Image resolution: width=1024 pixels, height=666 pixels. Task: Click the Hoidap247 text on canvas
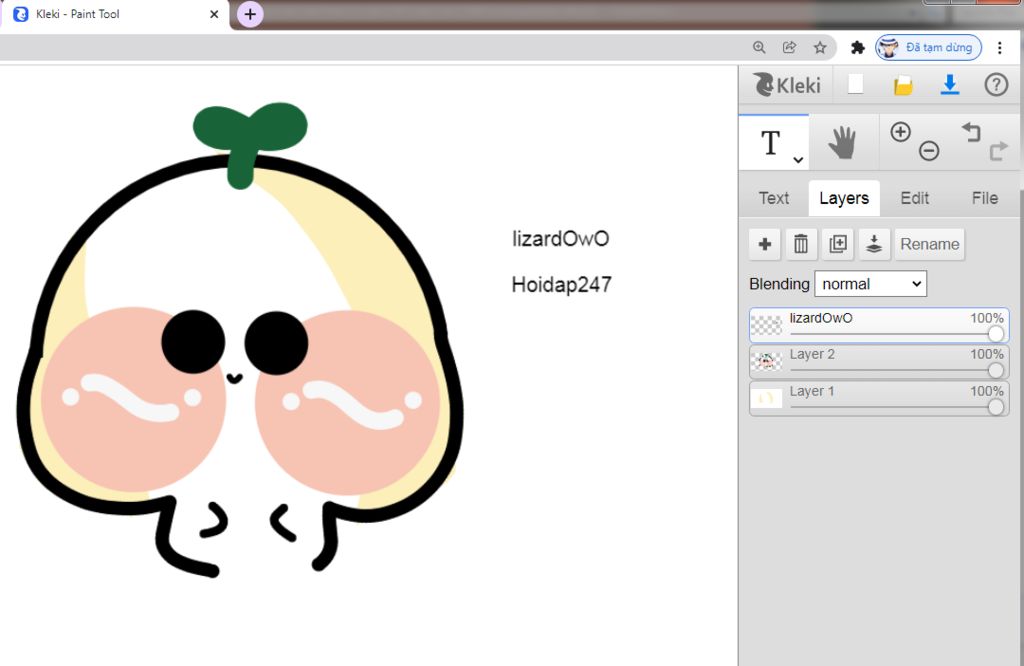click(x=562, y=285)
